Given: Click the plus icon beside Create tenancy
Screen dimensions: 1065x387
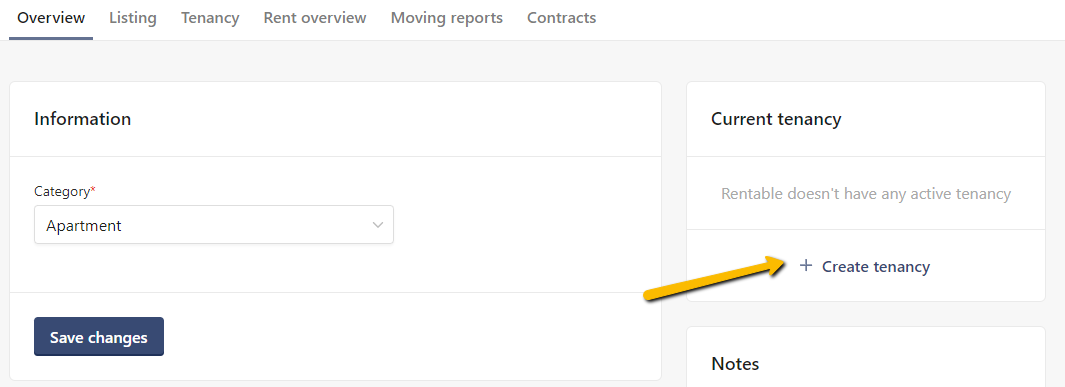Looking at the screenshot, I should pos(806,265).
